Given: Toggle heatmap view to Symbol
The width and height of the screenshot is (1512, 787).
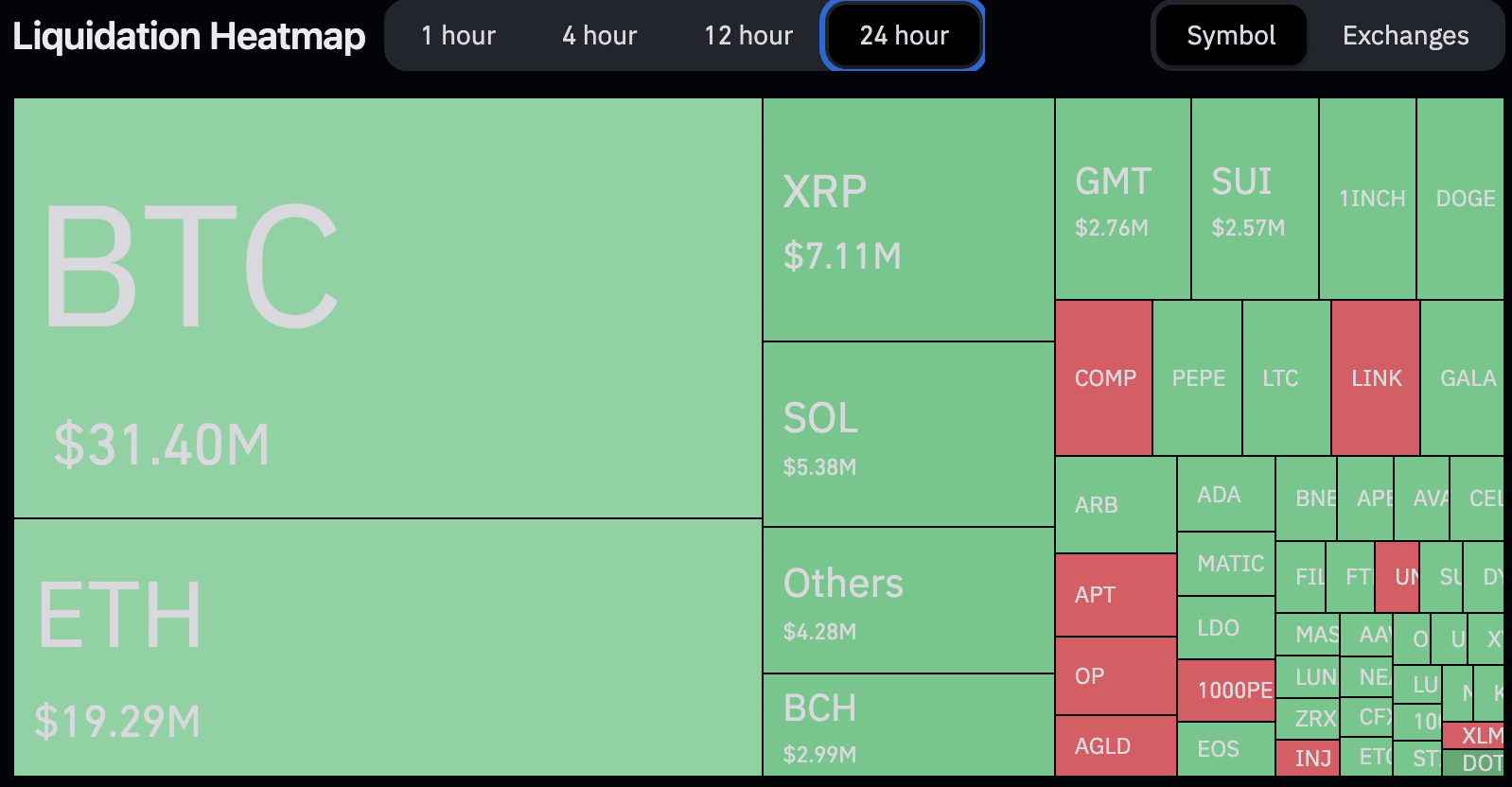Looking at the screenshot, I should click(1231, 36).
